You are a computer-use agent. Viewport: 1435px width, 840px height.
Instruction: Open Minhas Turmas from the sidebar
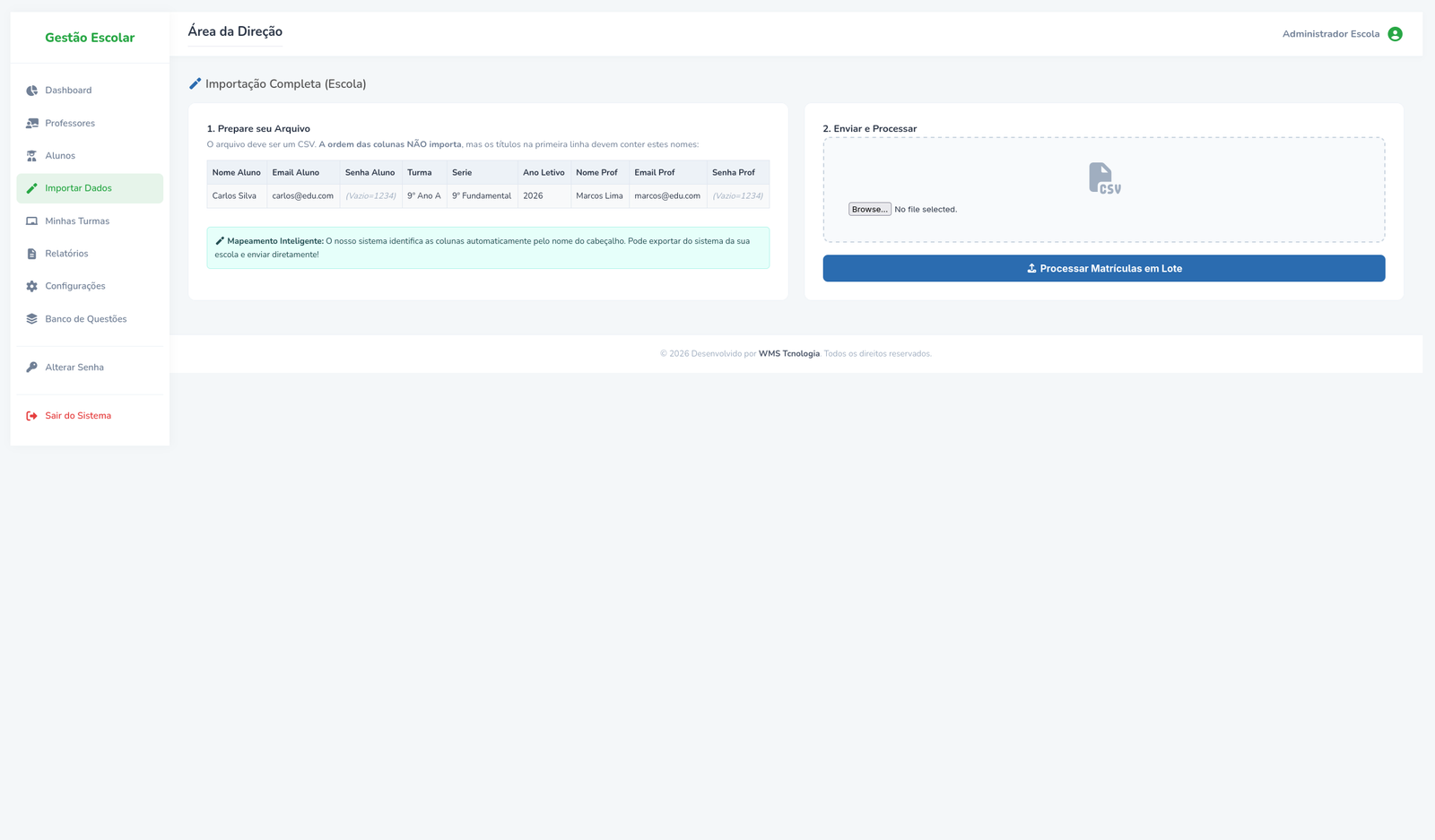pyautogui.click(x=77, y=221)
